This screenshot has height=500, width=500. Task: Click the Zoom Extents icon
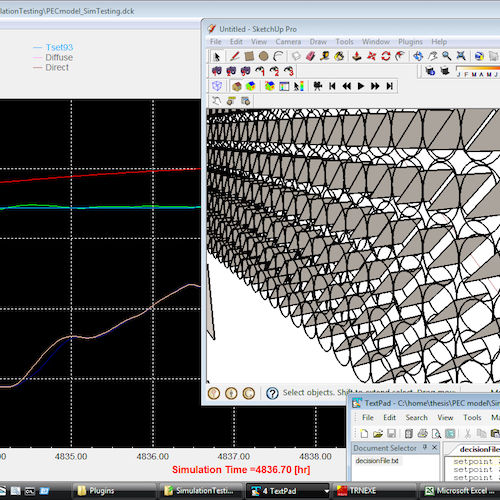coord(461,56)
